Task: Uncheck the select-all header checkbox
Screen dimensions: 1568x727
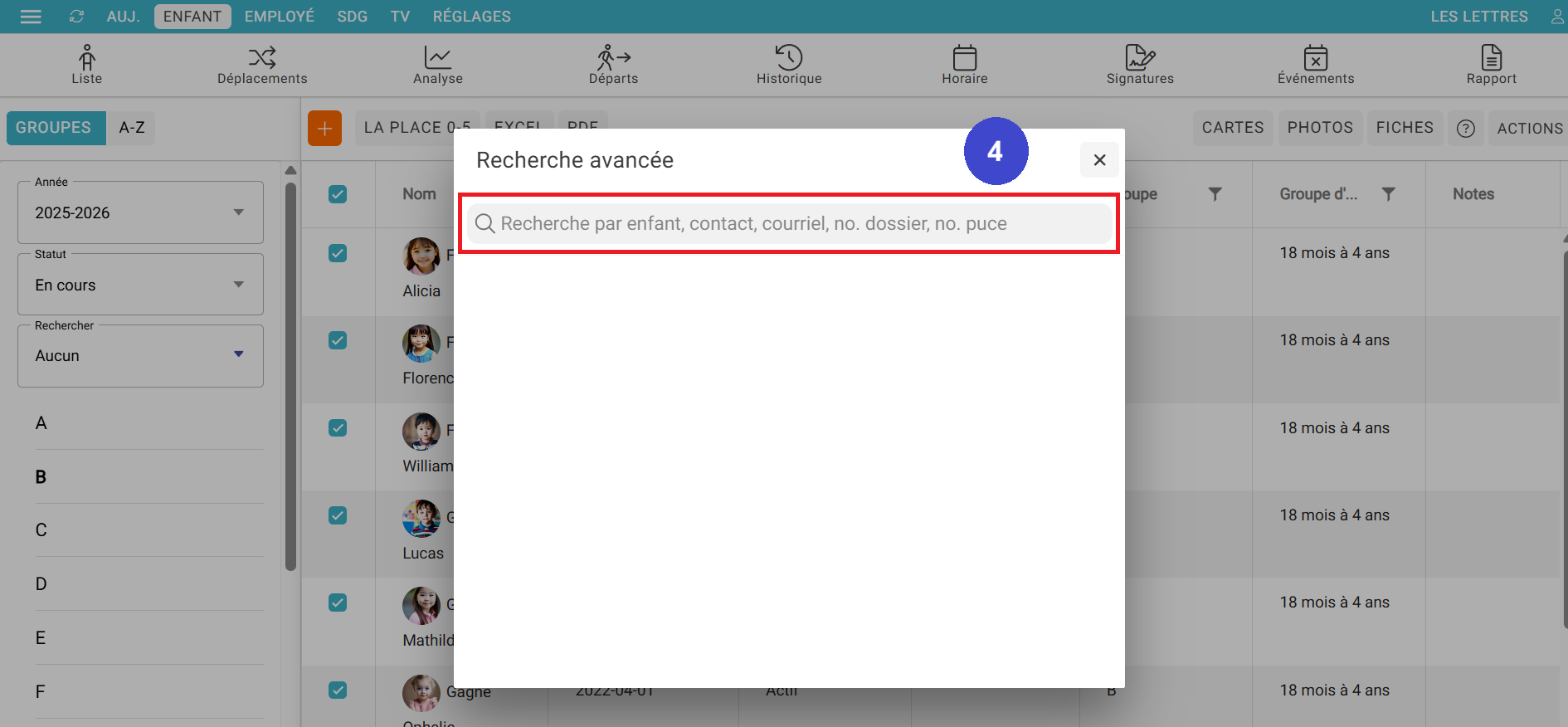Action: pos(338,194)
